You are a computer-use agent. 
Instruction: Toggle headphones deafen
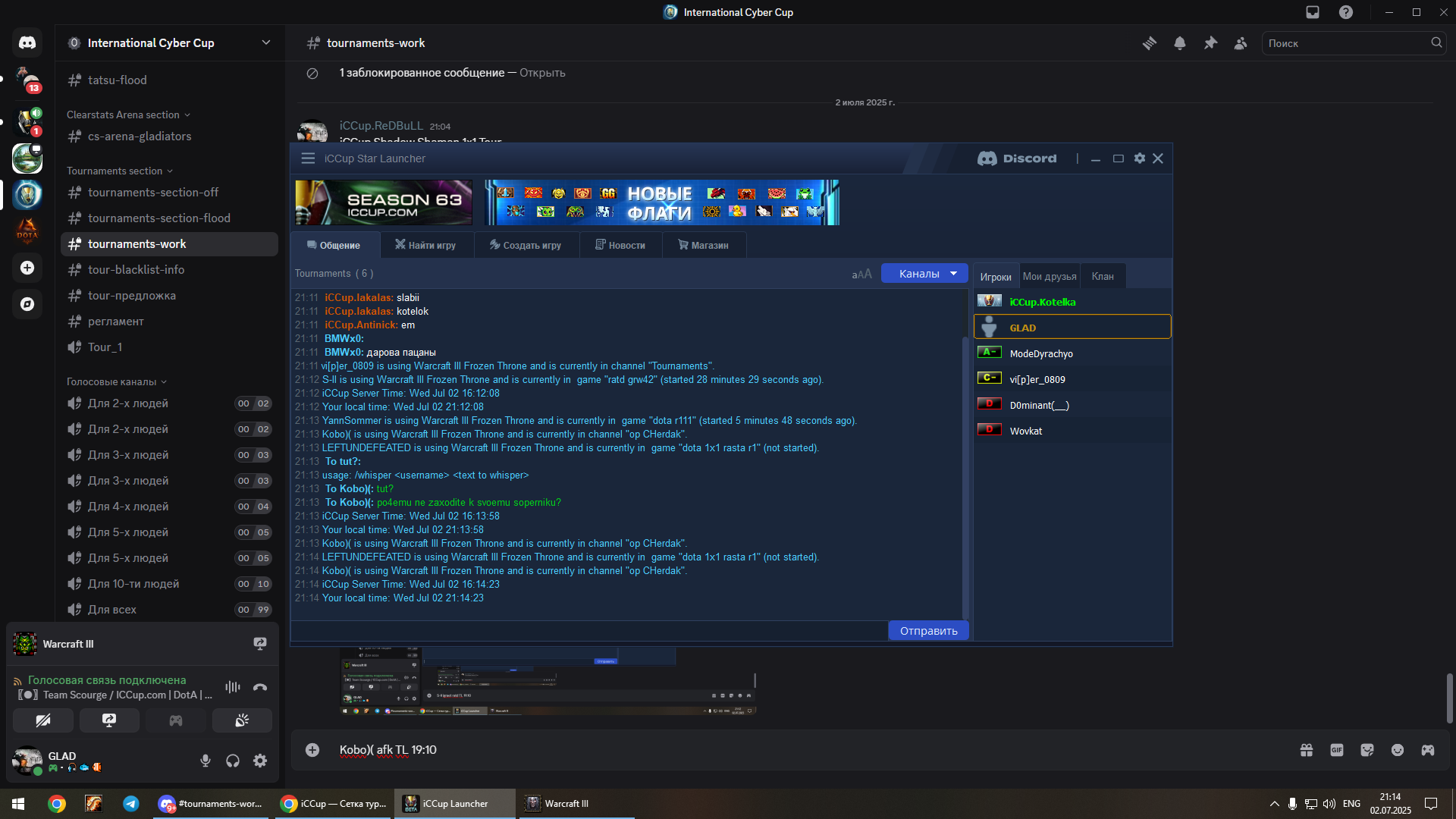(233, 761)
